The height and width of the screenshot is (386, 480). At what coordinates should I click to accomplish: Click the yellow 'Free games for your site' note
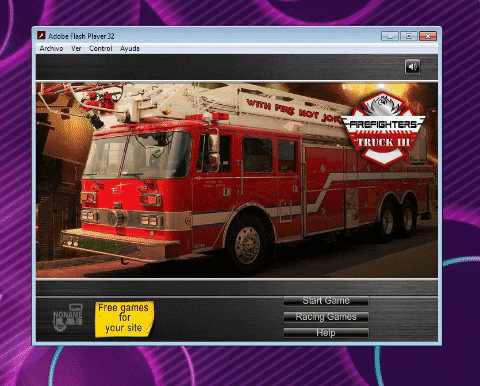[x=124, y=319]
